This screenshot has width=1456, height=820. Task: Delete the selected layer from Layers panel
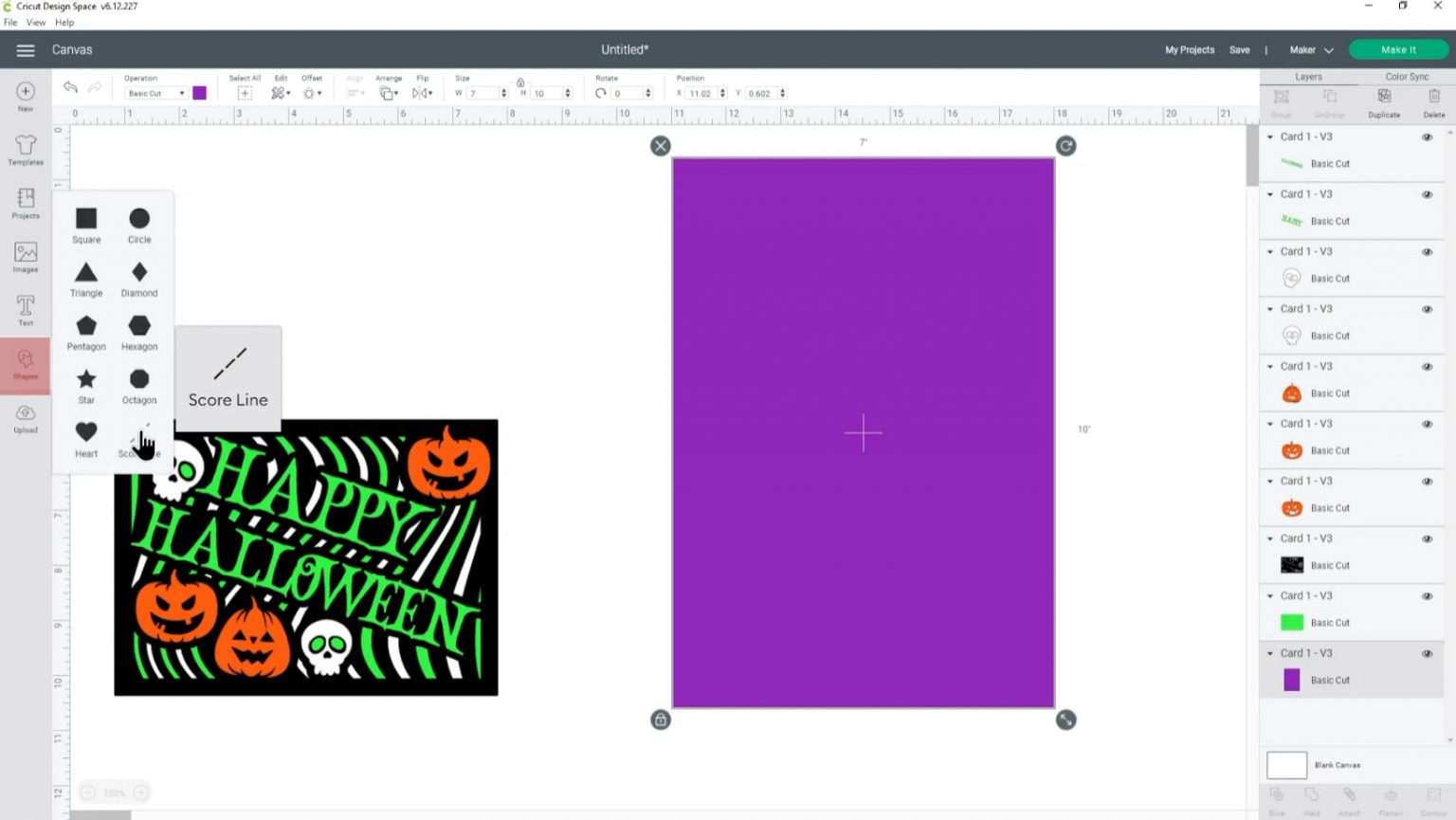[1434, 102]
